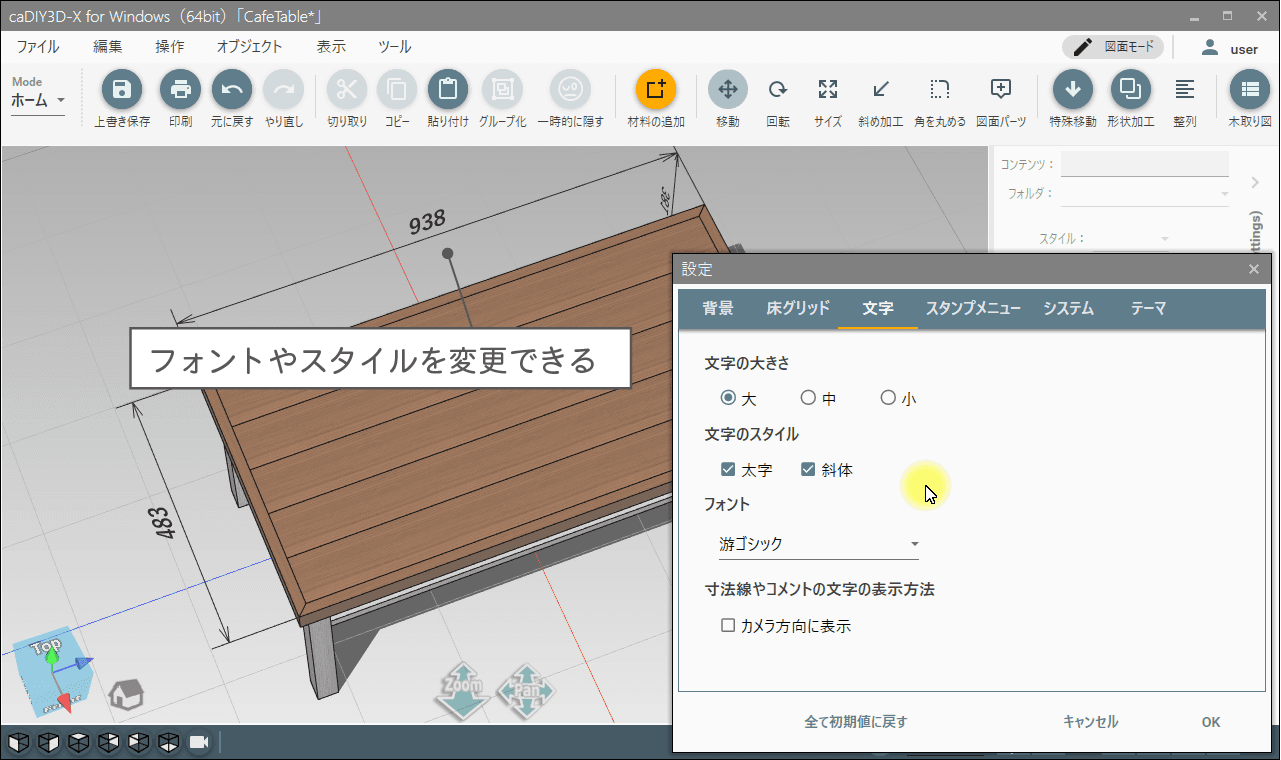Click the Top view orientation cube

pyautogui.click(x=52, y=671)
